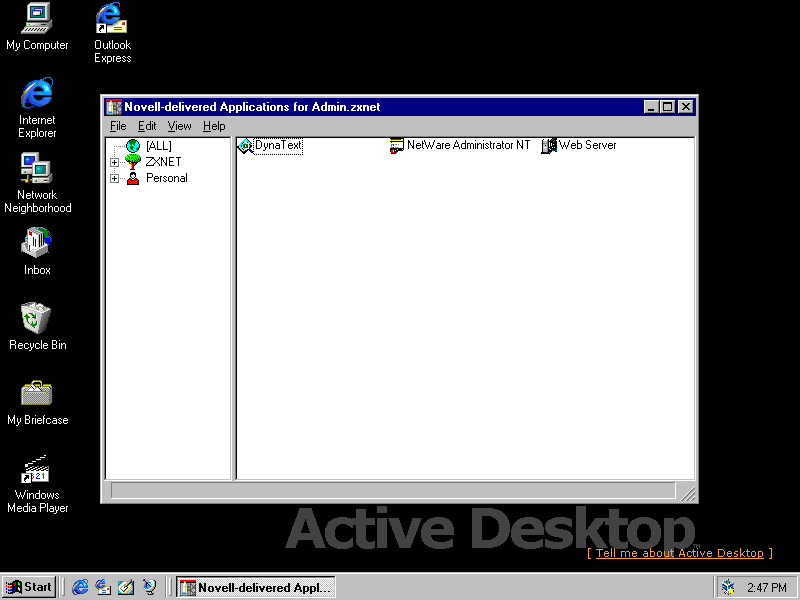Launch NetWare Administrator NT icon
The image size is (800, 600).
click(396, 146)
